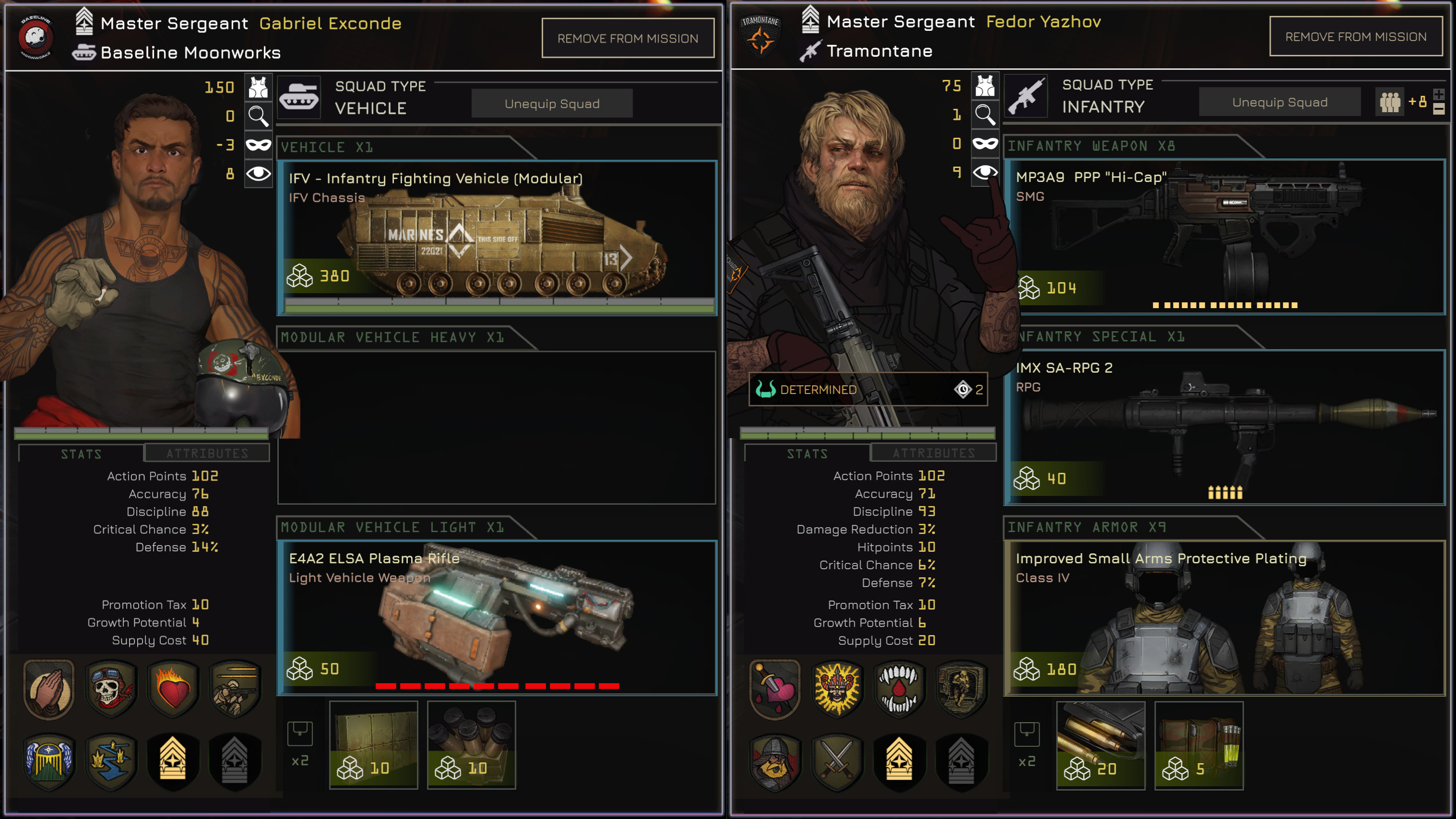
Task: Select the dagger through heart badge
Action: (775, 689)
